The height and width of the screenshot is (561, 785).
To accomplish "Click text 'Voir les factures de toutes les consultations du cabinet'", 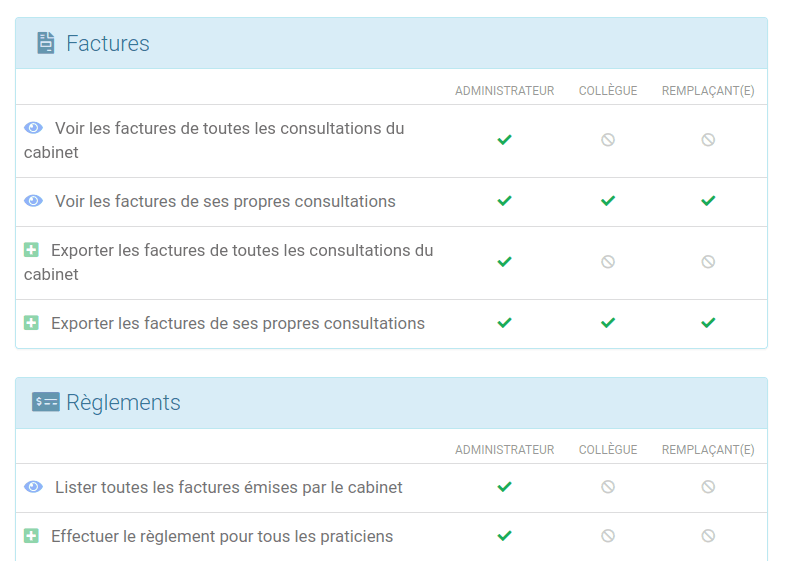I will [214, 140].
